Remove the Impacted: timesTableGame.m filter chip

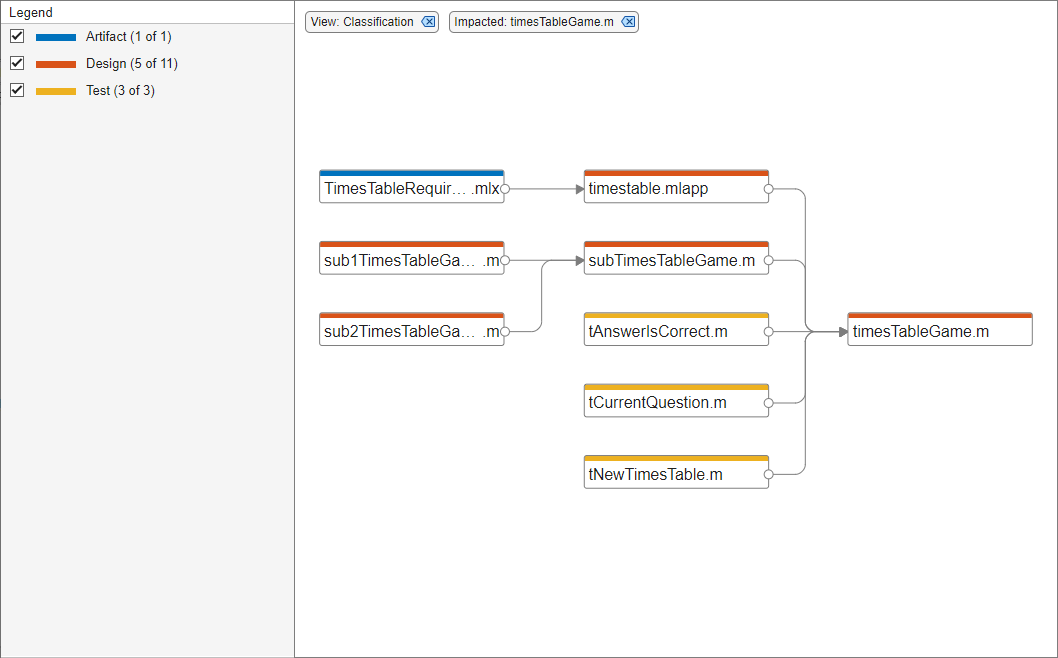(x=628, y=22)
